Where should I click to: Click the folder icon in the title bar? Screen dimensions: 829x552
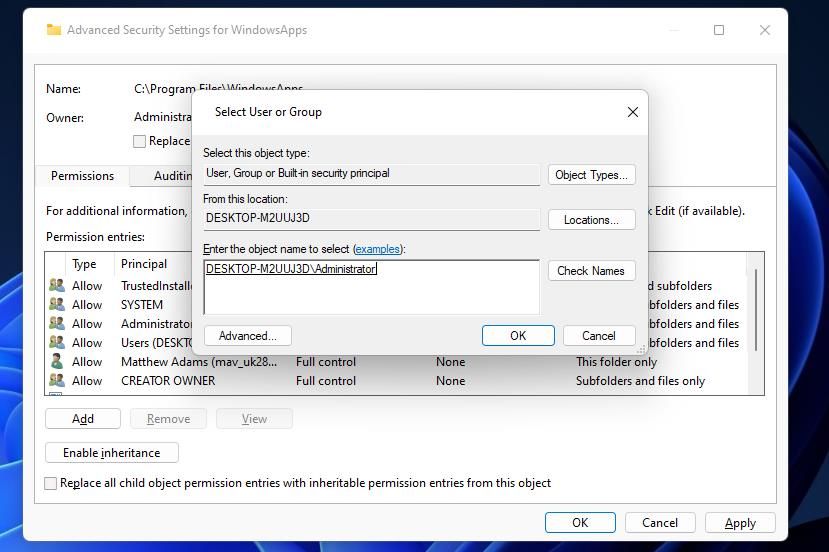point(53,30)
